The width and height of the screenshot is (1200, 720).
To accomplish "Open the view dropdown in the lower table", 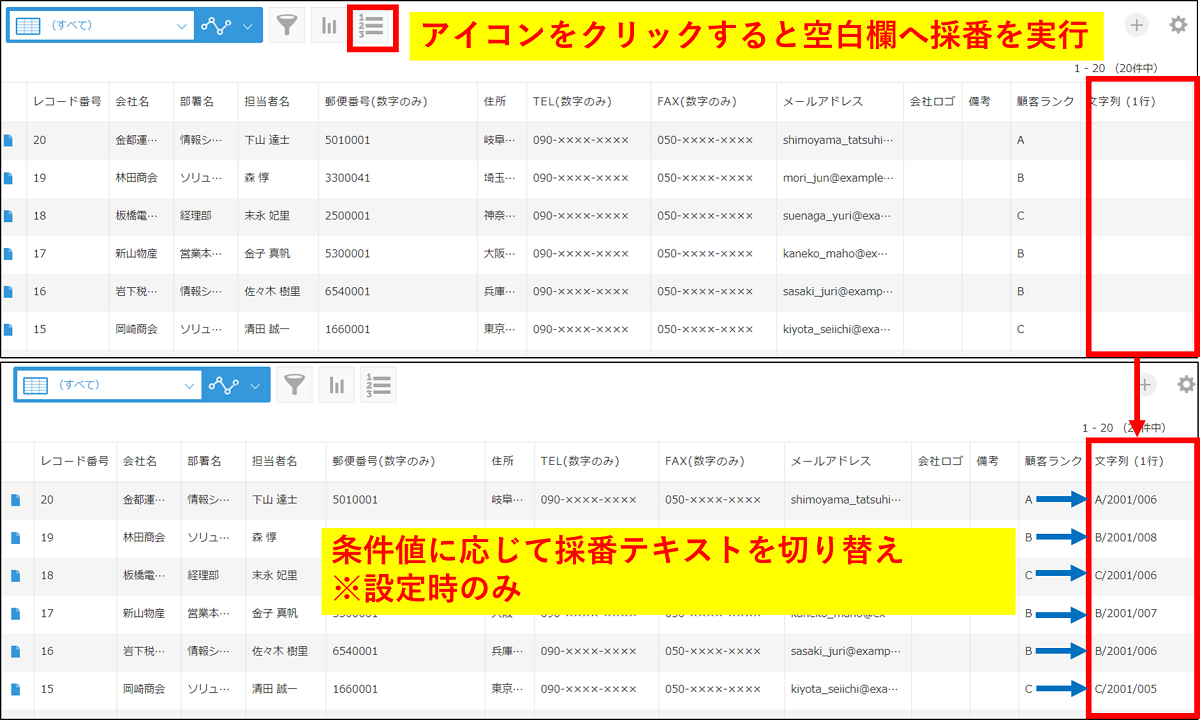I will (110, 383).
